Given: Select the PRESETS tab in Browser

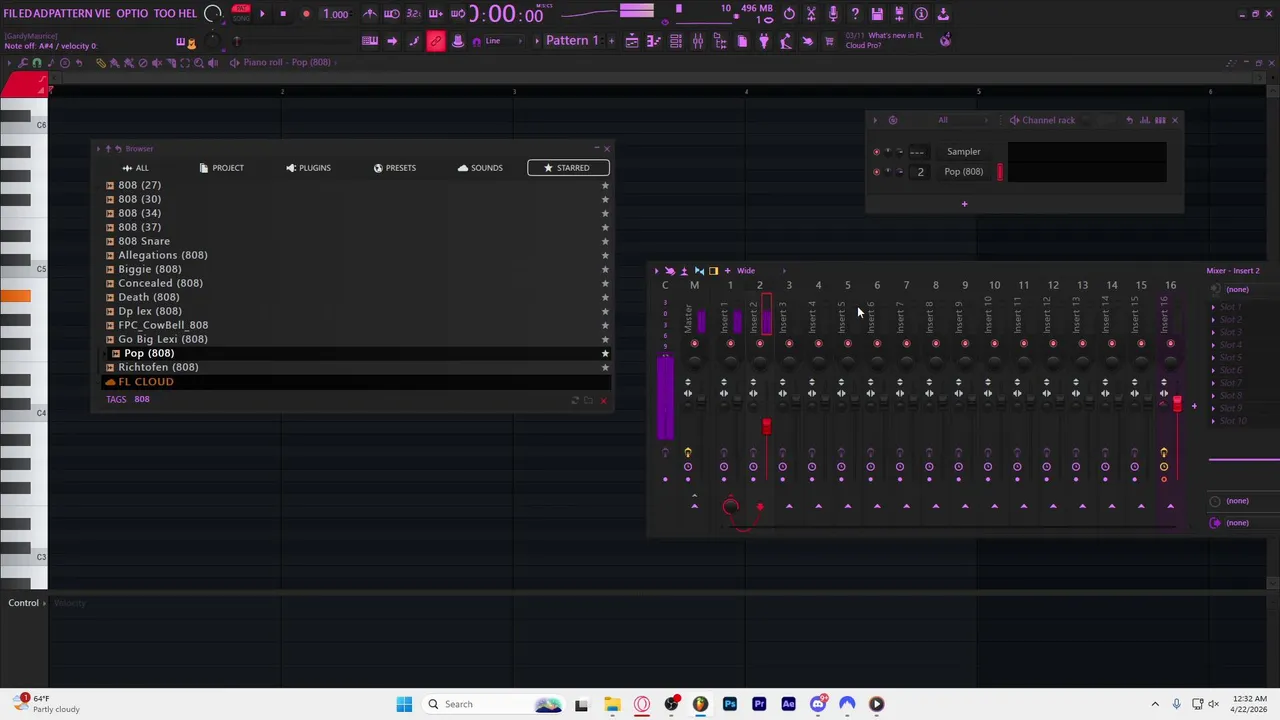Looking at the screenshot, I should tap(394, 168).
